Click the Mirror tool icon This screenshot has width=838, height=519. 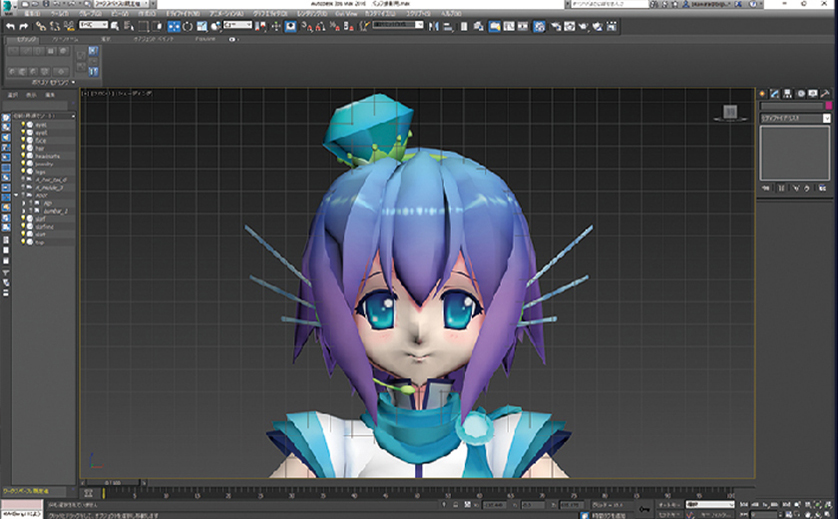pyautogui.click(x=433, y=26)
